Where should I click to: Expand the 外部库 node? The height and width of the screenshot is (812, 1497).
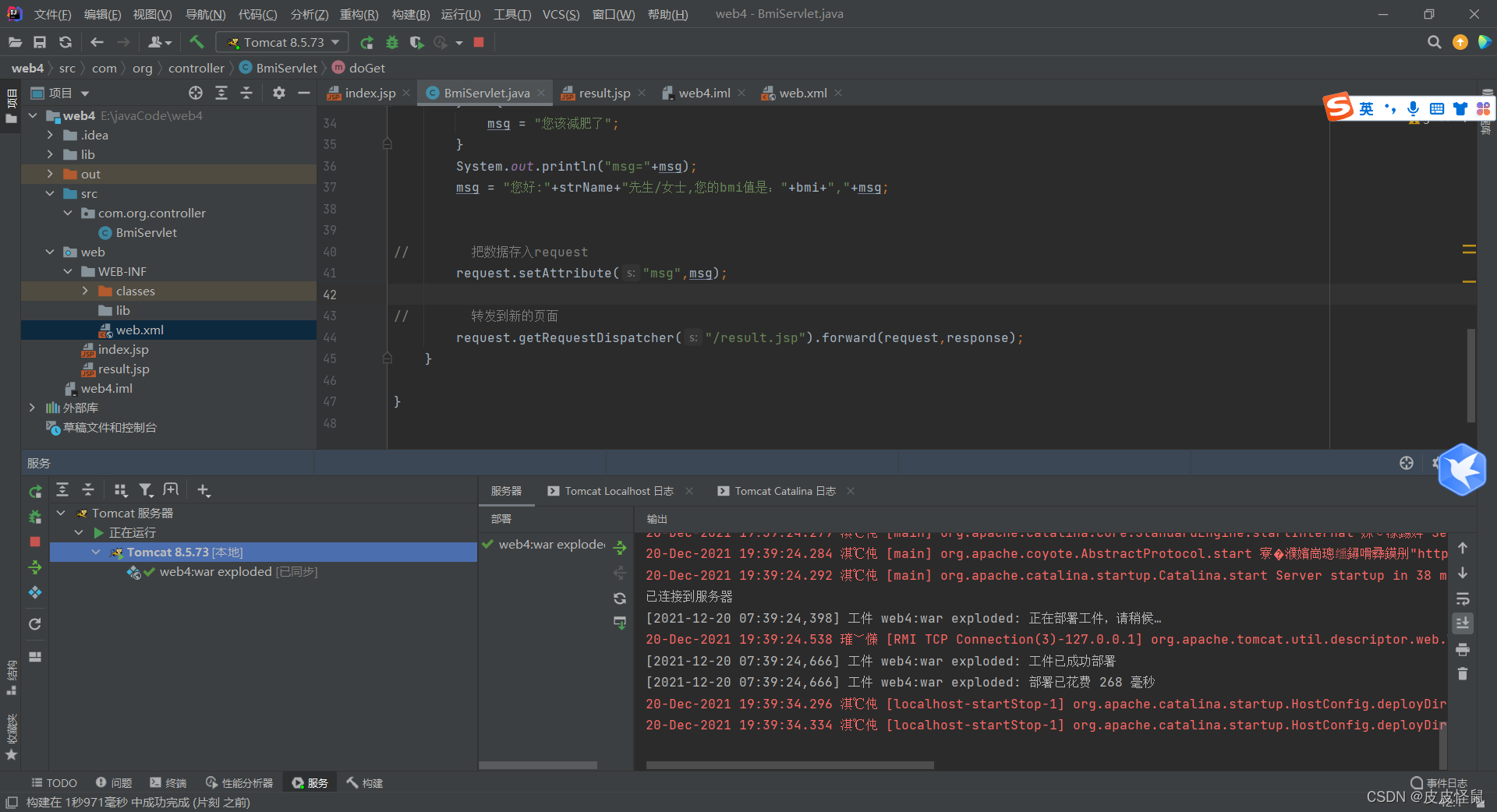[32, 408]
